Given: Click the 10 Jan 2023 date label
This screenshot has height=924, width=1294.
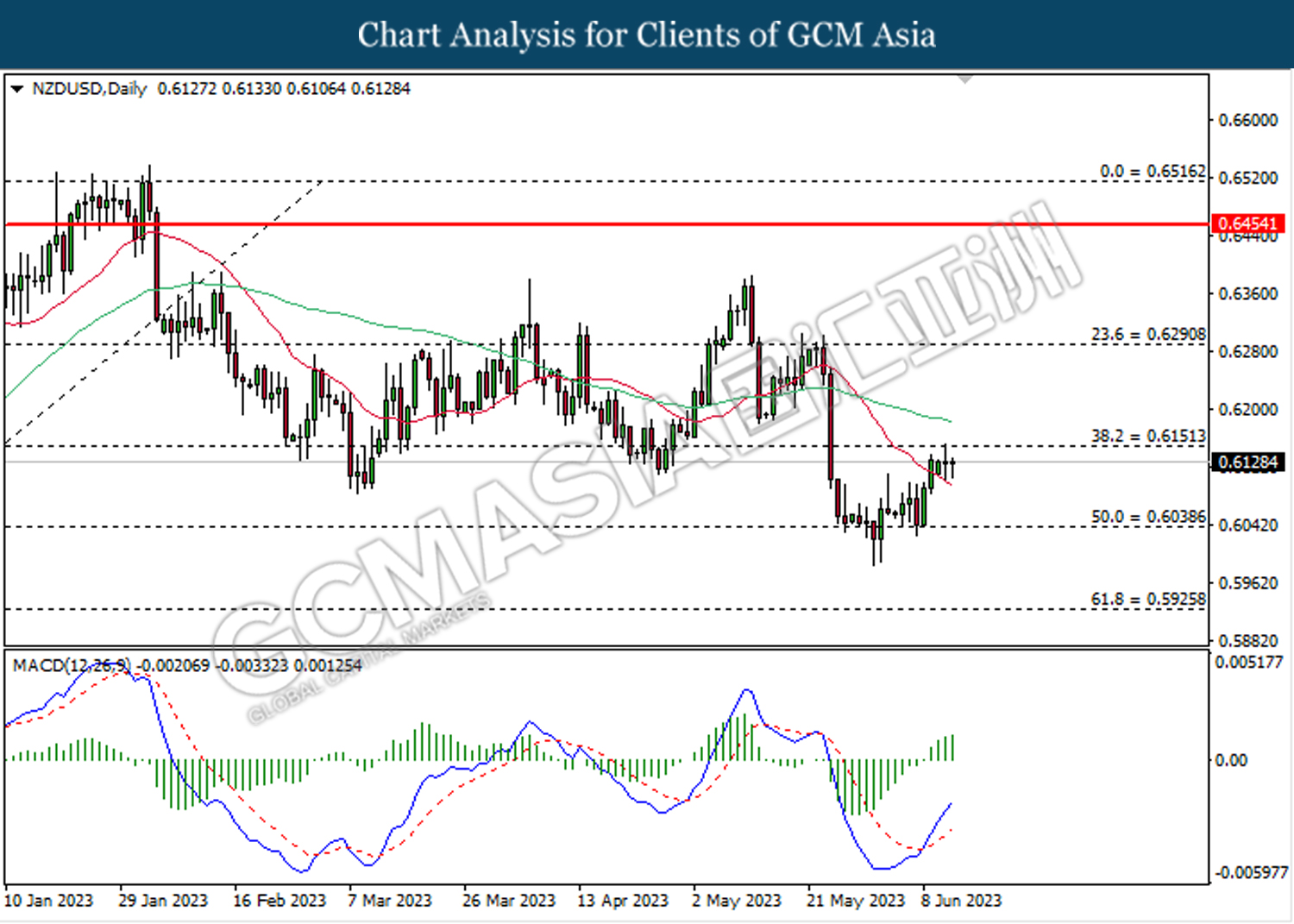Looking at the screenshot, I should pos(48,901).
